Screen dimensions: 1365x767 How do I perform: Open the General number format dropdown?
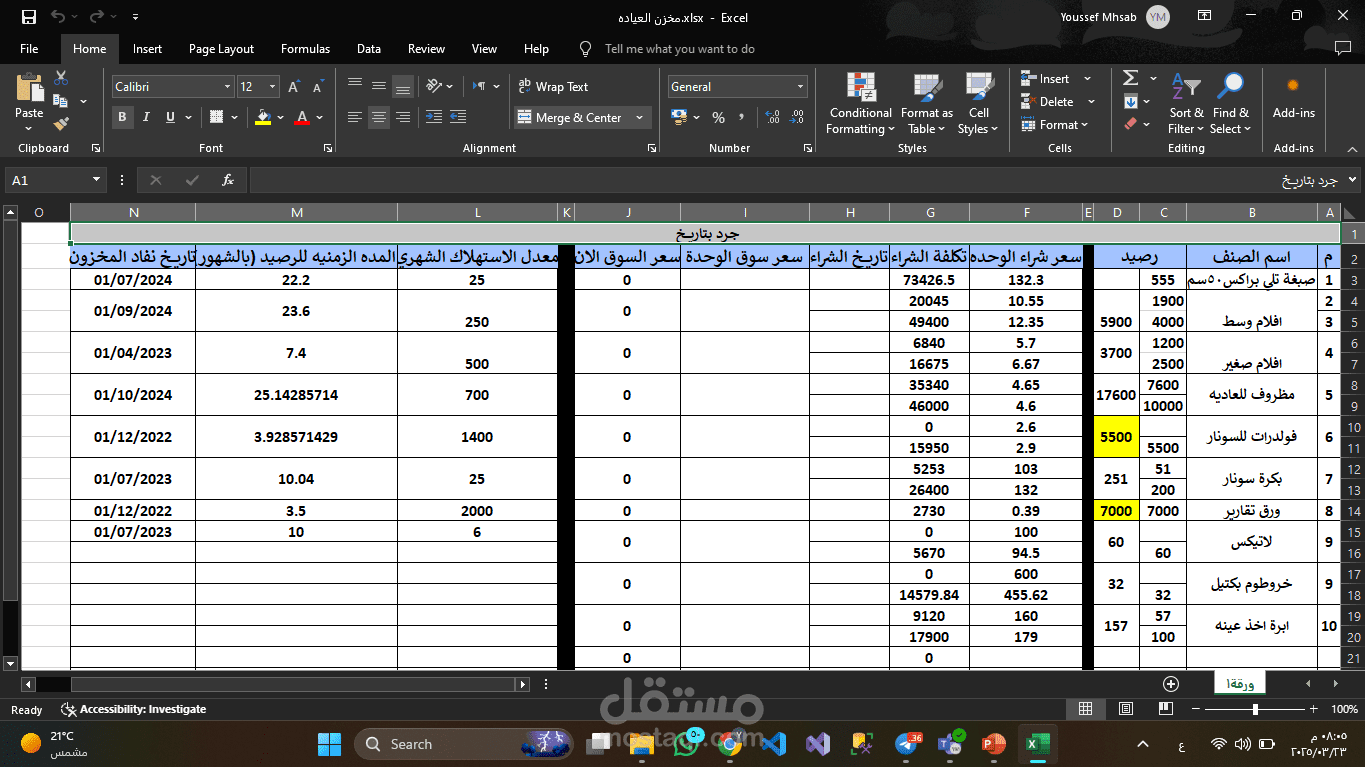pyautogui.click(x=800, y=87)
